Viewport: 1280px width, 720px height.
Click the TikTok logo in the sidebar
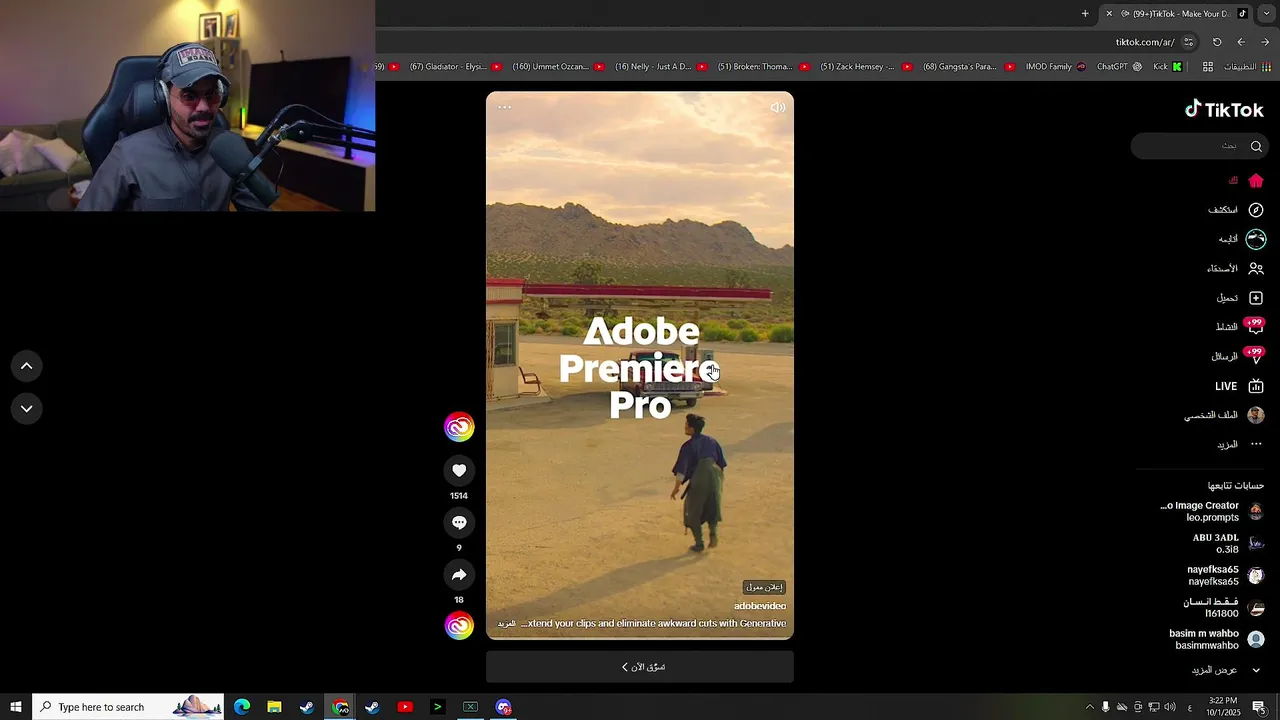(1224, 110)
